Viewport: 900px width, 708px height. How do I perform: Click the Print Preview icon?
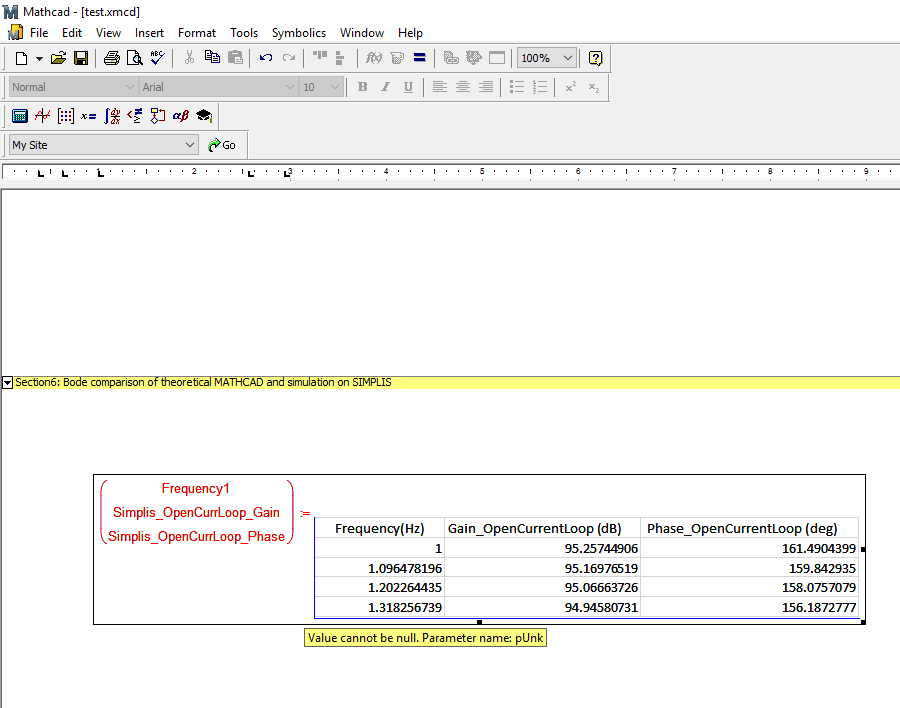(134, 58)
